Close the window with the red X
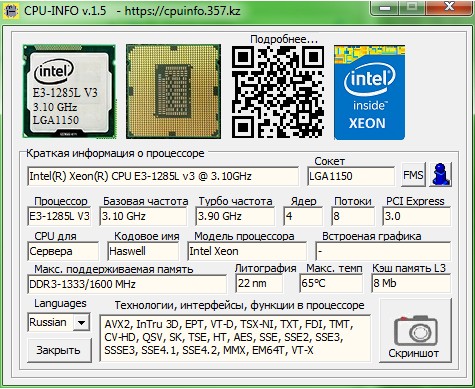The image size is (475, 389). [450, 8]
